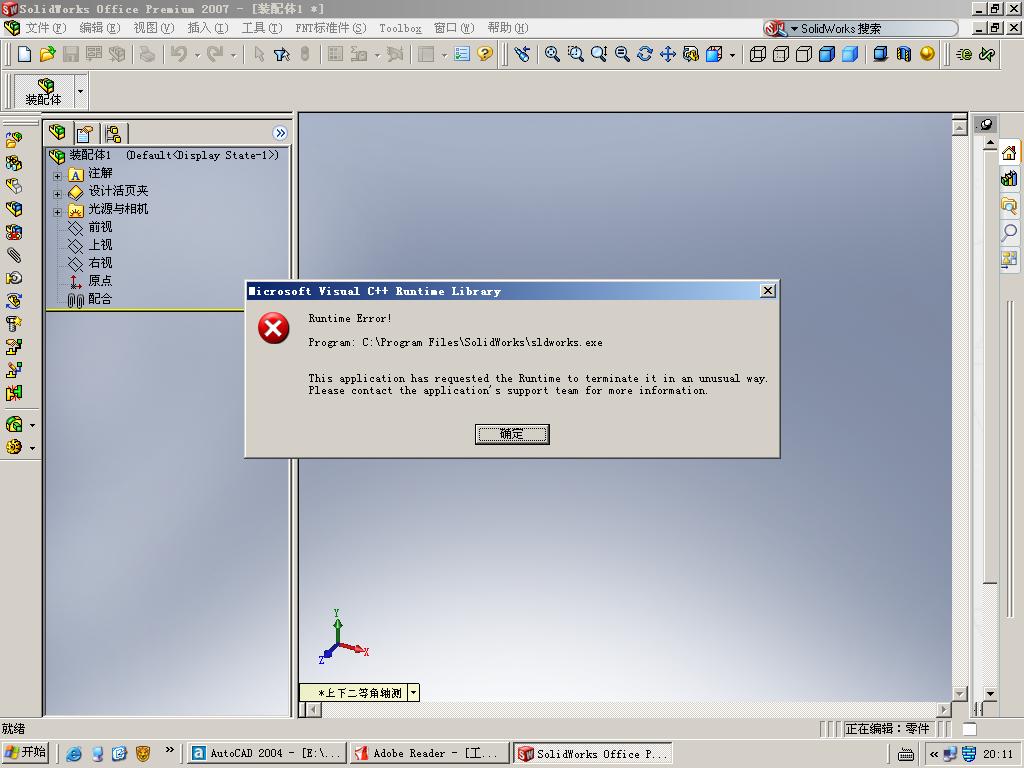Open the view orientation dropdown 上下二等角轴测

tap(413, 693)
